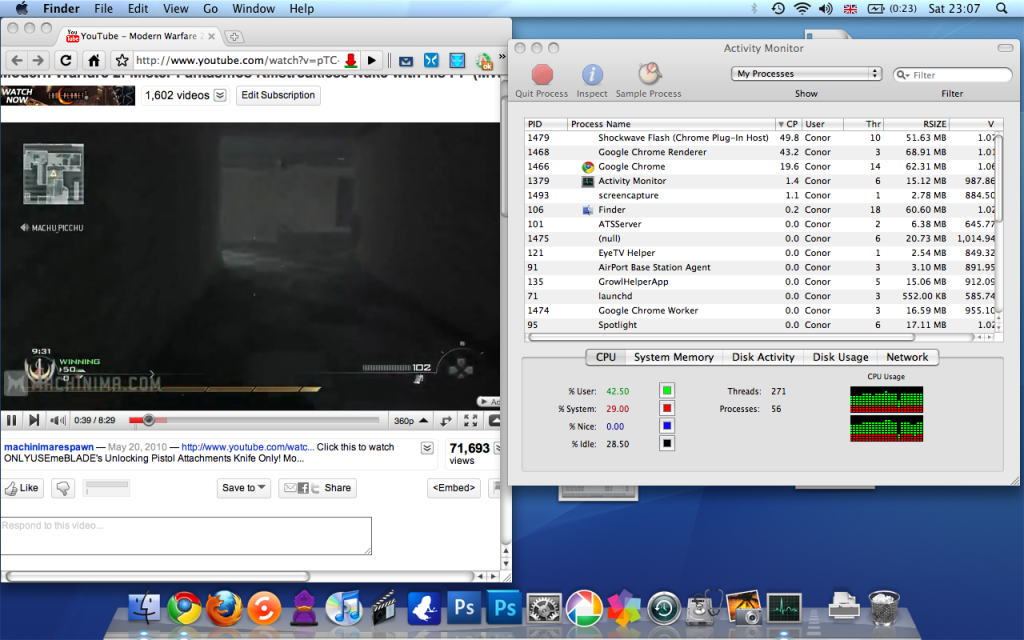Click the Activity Monitor Filter search field

(x=953, y=75)
